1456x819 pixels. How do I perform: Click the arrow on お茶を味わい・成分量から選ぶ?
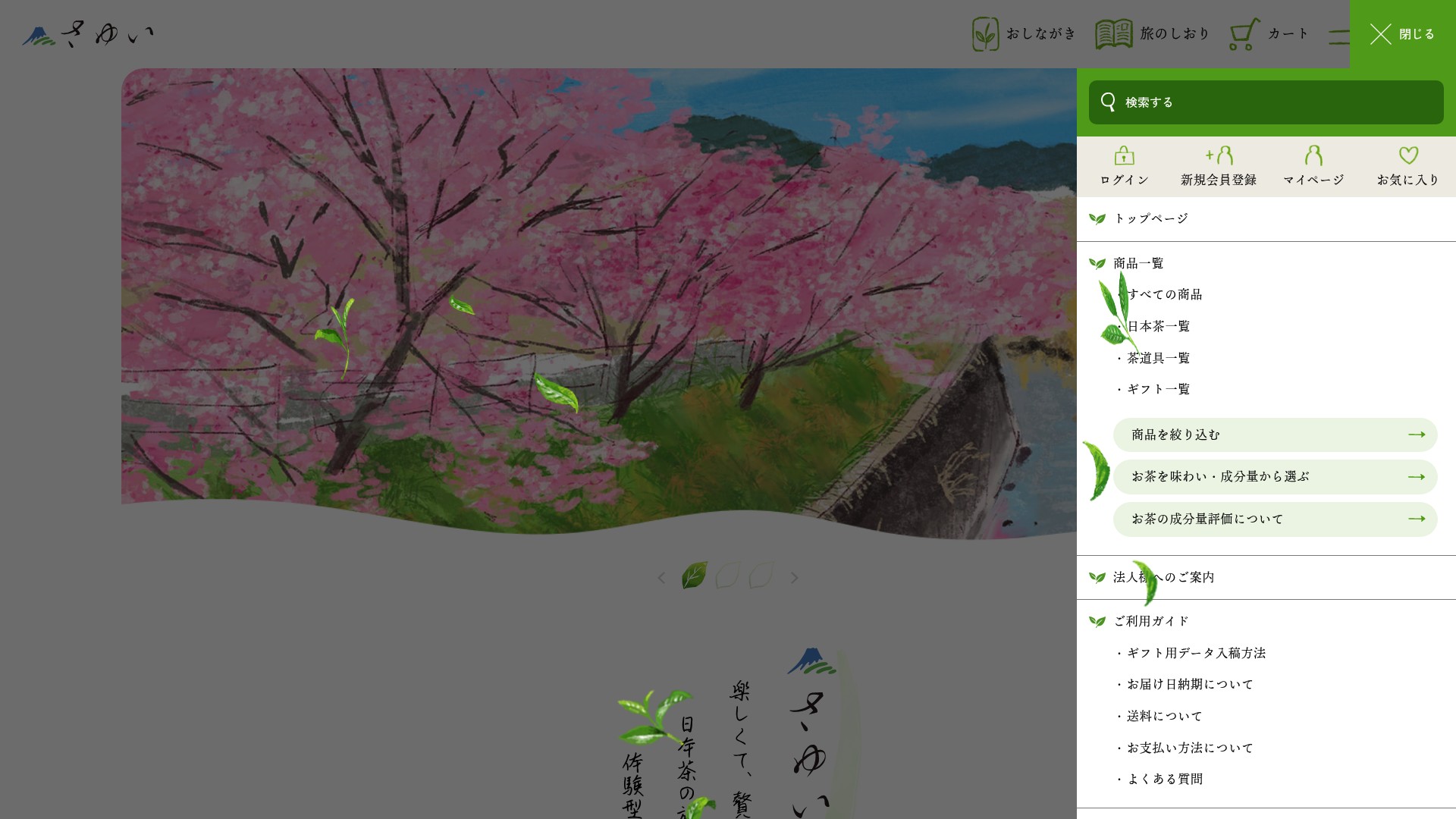point(1417,477)
